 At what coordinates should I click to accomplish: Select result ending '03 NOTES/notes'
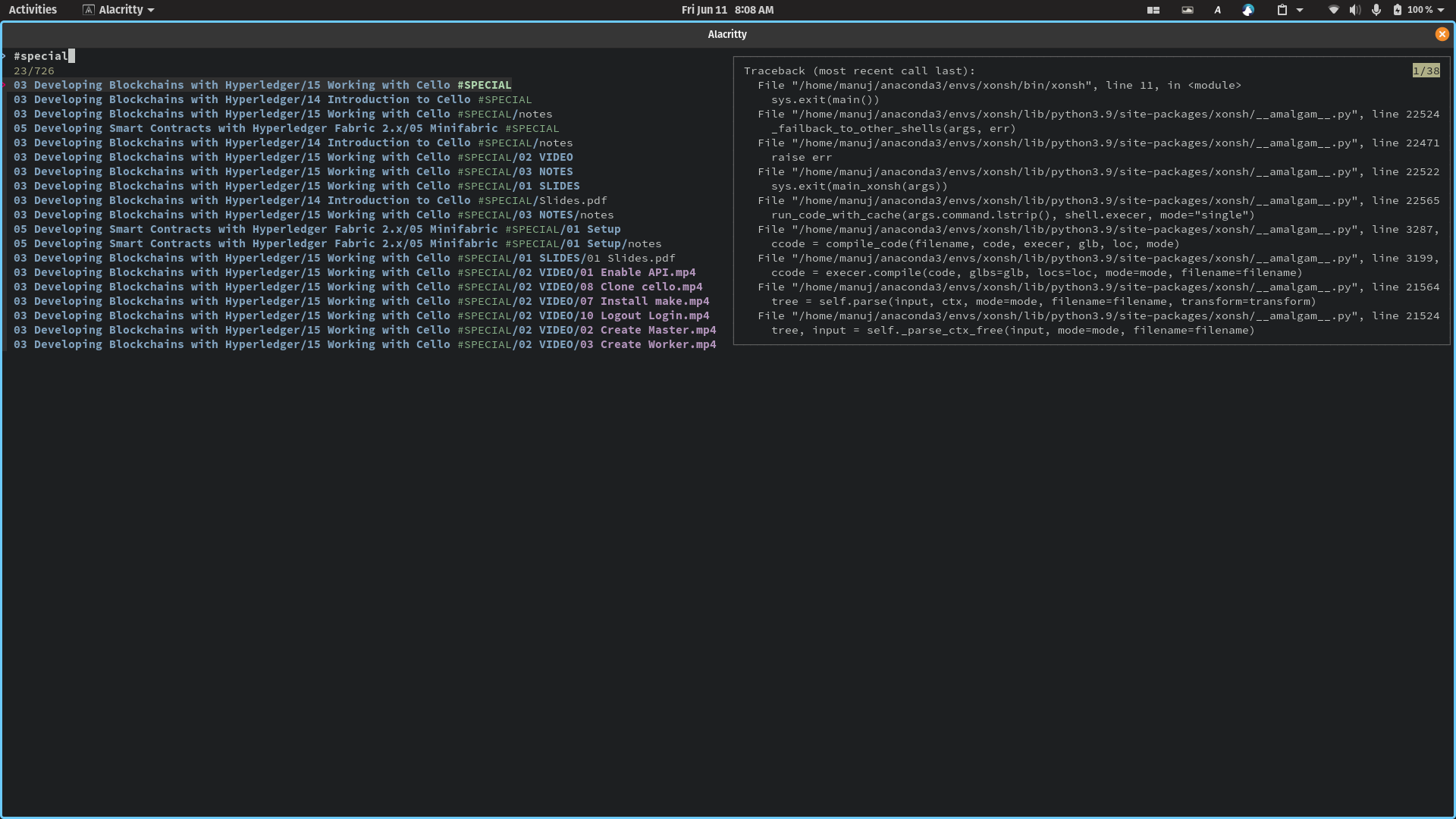pyautogui.click(x=314, y=215)
